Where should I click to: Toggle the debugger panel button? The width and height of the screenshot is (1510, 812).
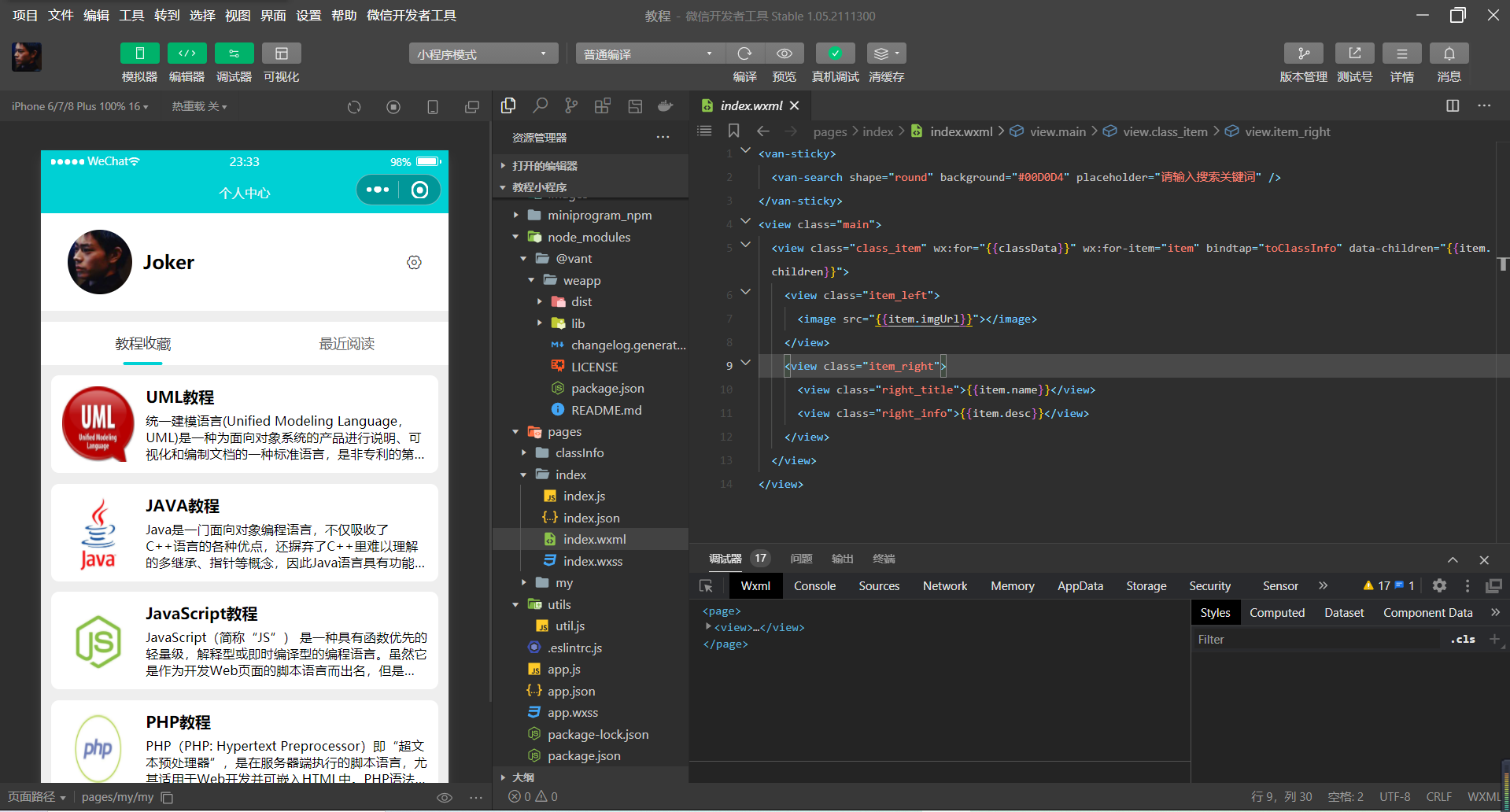pos(234,54)
